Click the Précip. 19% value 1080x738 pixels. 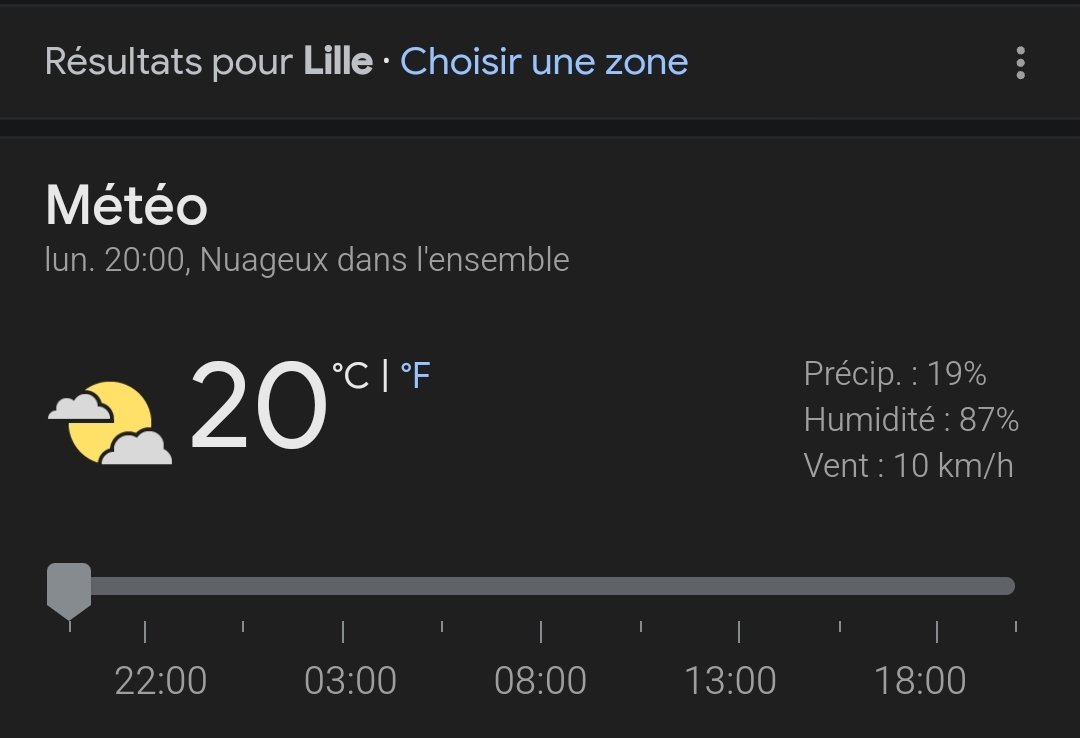(x=895, y=374)
